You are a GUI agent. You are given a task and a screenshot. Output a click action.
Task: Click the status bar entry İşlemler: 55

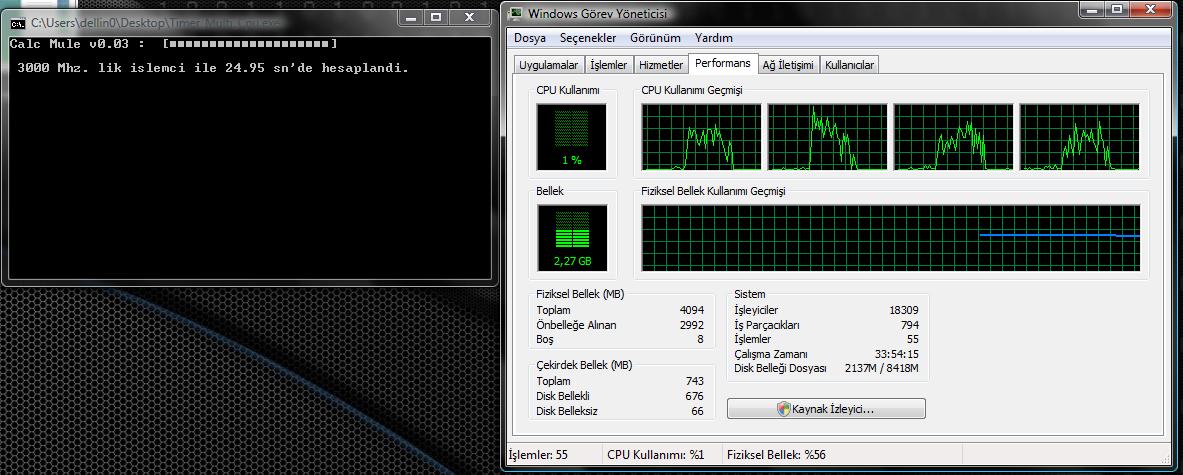539,455
